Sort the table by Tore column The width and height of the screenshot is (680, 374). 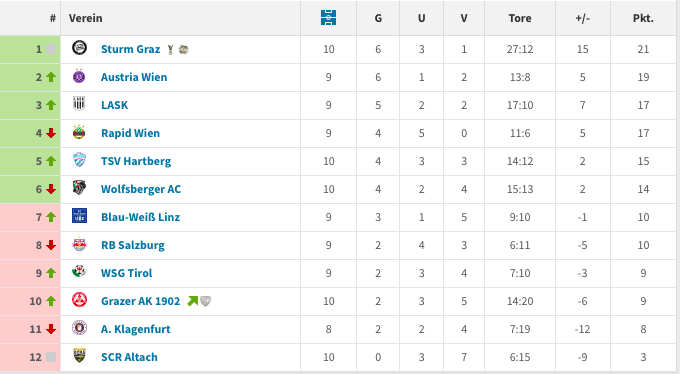[520, 18]
